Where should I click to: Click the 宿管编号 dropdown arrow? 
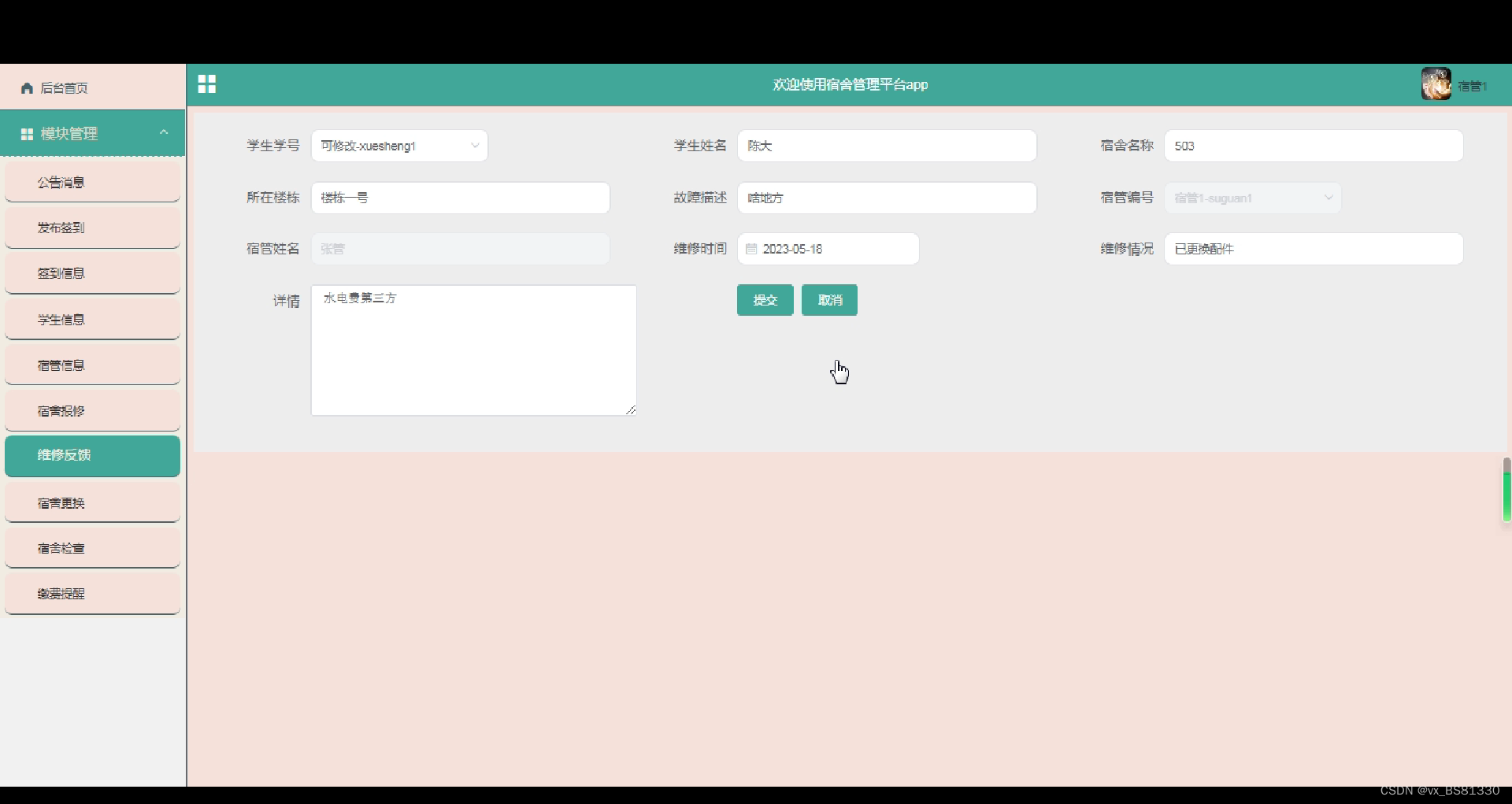1329,198
